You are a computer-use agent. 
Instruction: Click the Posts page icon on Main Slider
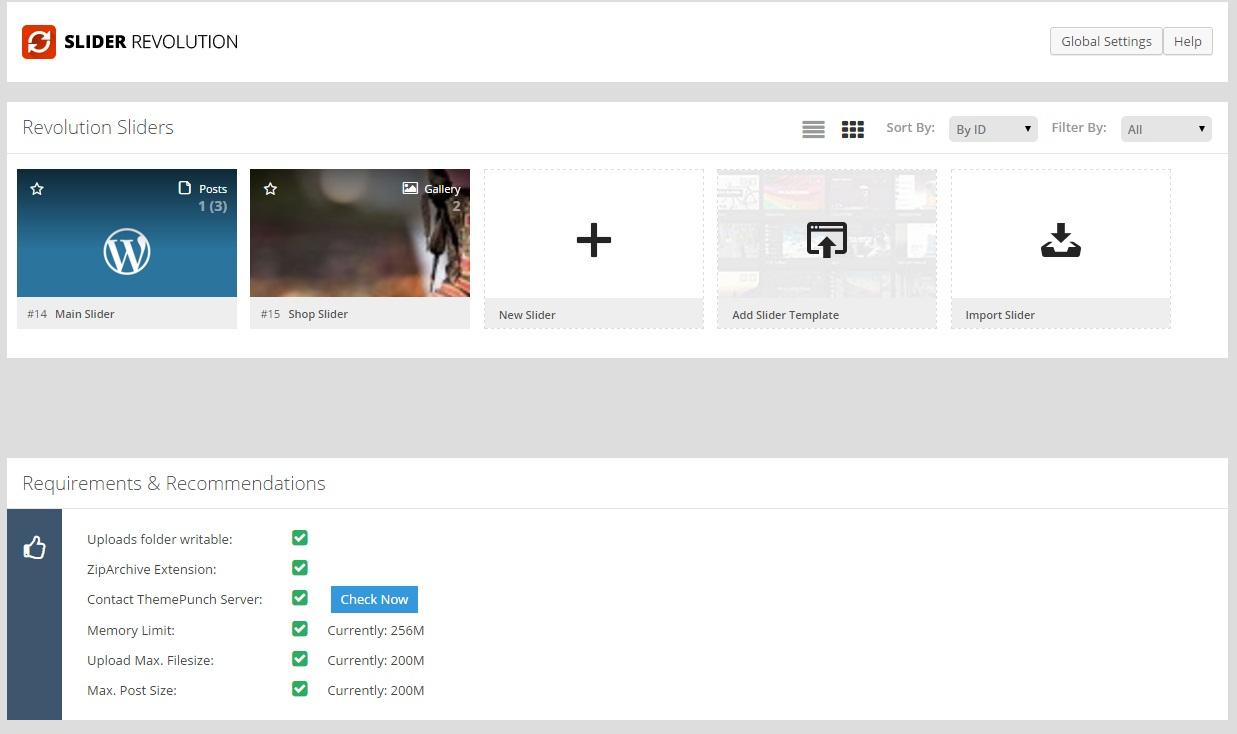click(x=184, y=188)
